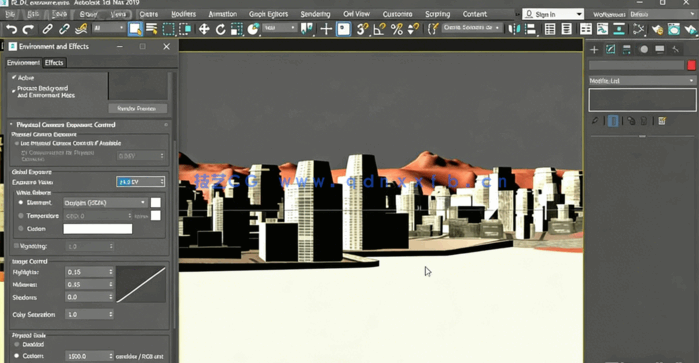Open the Illuminant Daylight dropdown
This screenshot has width=699, height=363.
(105, 202)
